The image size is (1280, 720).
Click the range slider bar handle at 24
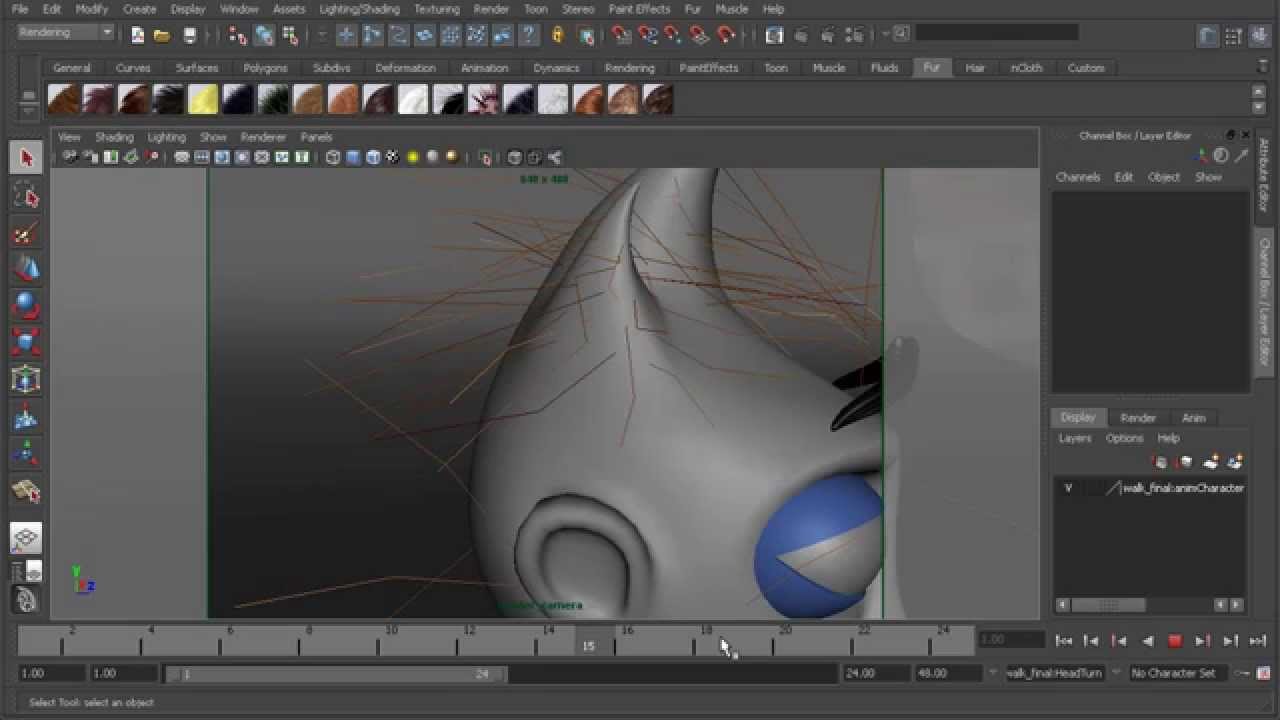click(x=497, y=674)
